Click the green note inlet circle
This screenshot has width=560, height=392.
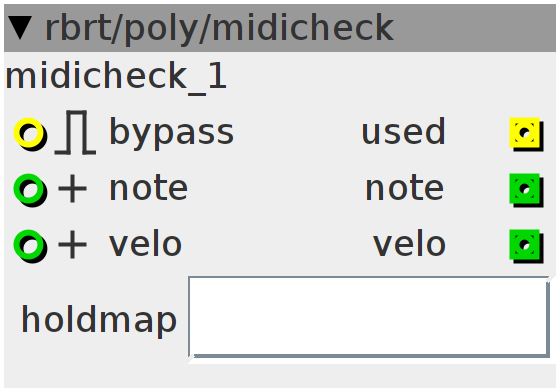30,190
